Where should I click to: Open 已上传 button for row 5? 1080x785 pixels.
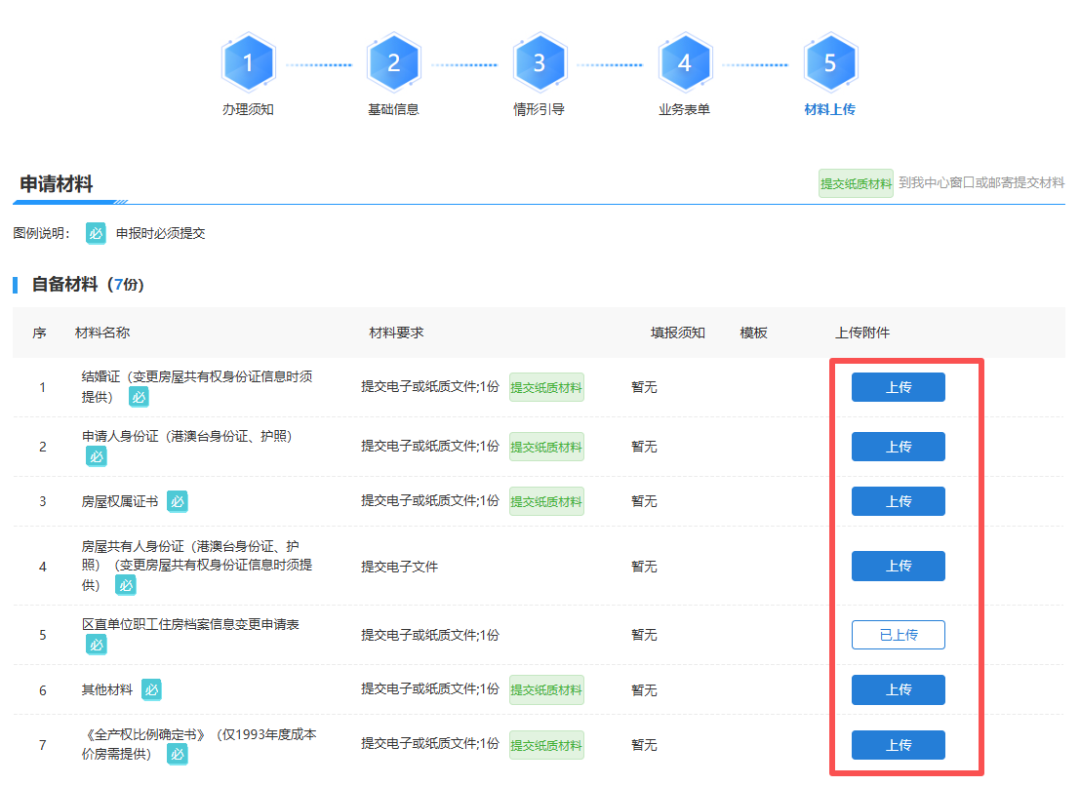[898, 635]
